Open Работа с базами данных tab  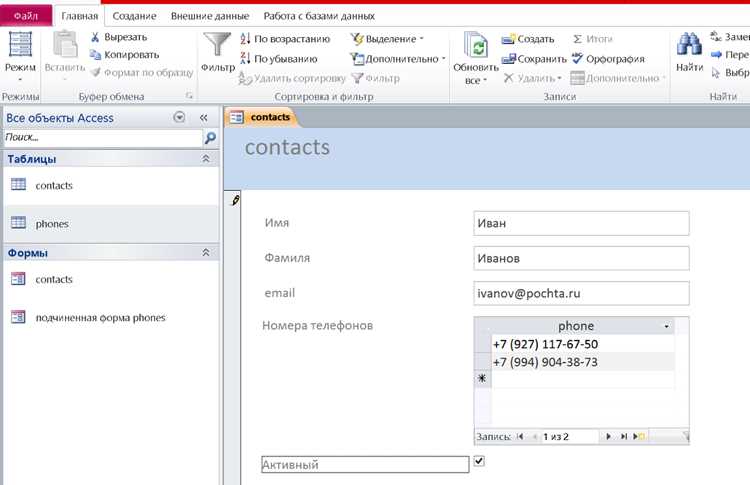click(x=319, y=16)
